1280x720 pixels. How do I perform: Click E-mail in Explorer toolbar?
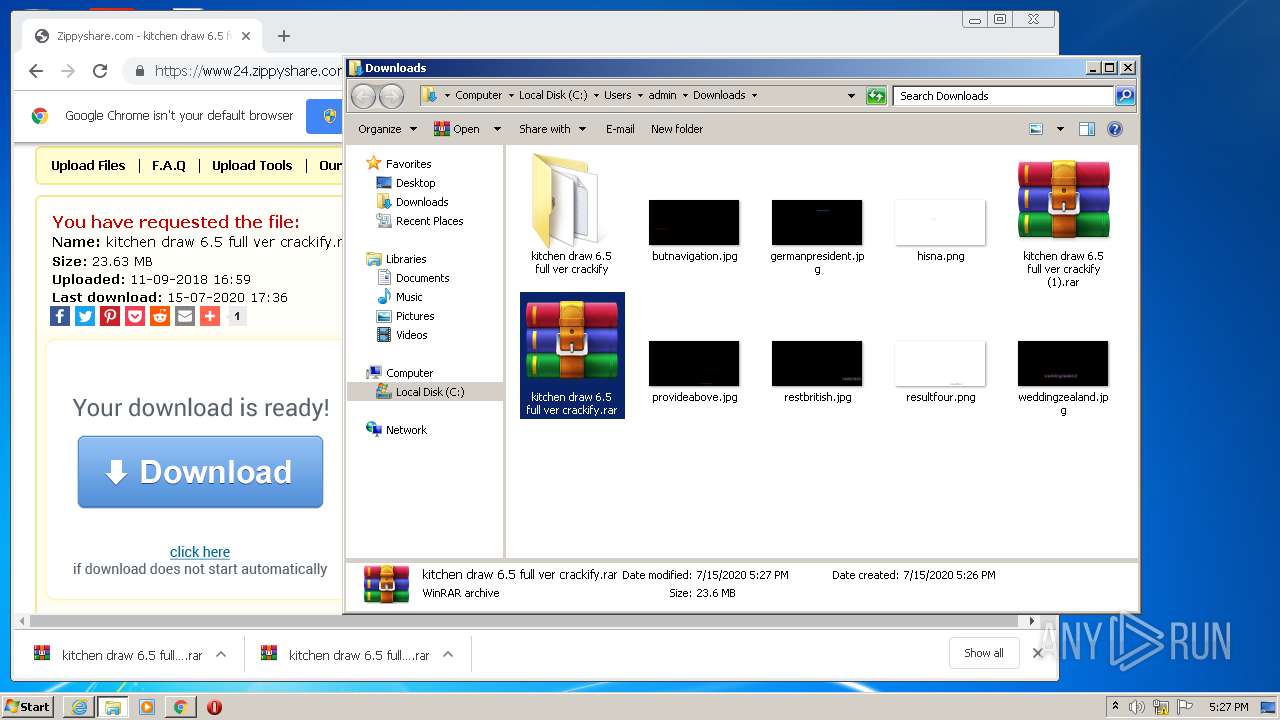[x=620, y=129]
